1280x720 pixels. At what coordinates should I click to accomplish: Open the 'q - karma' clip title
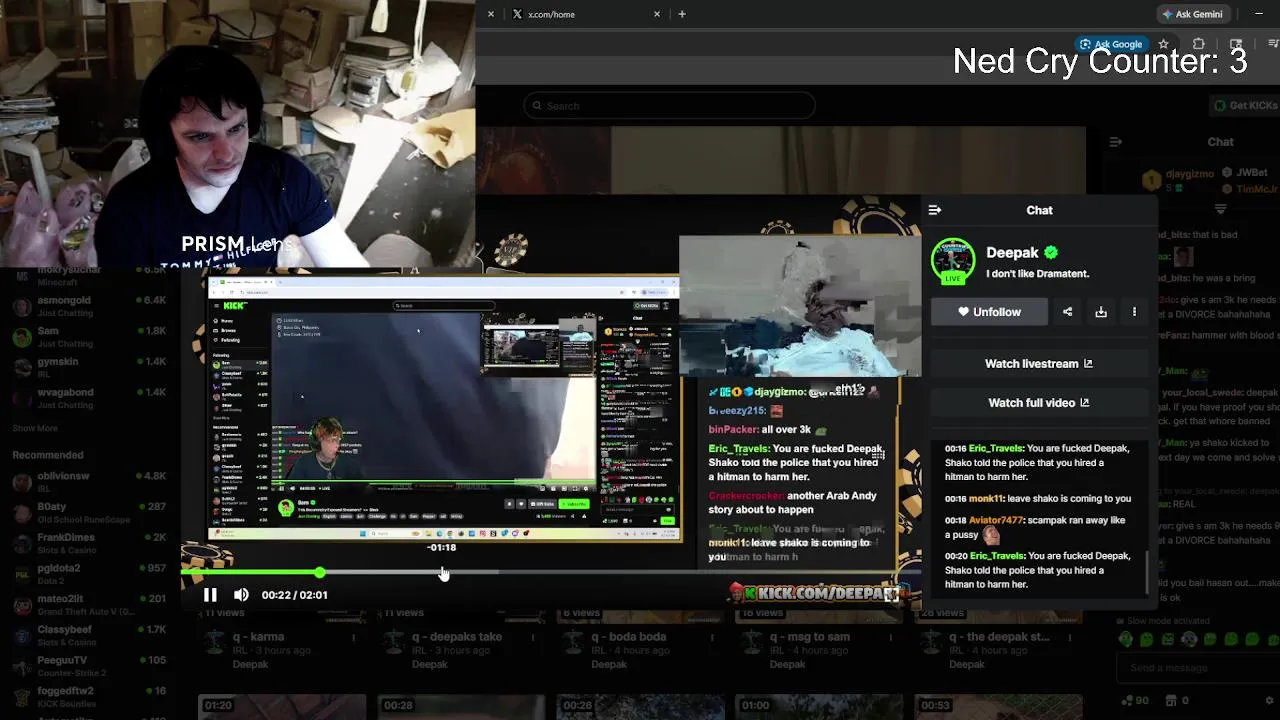[x=258, y=637]
